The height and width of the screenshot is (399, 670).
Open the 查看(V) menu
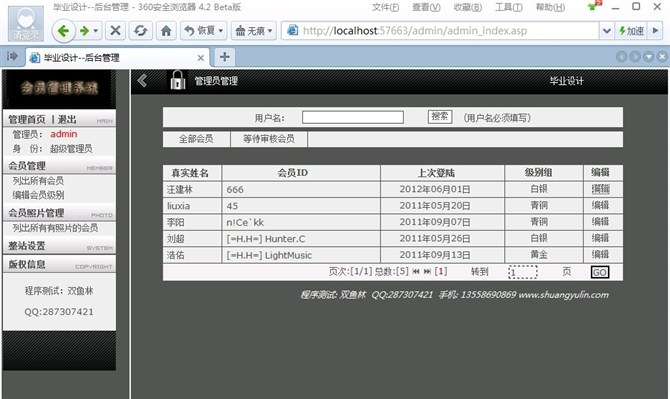426,7
